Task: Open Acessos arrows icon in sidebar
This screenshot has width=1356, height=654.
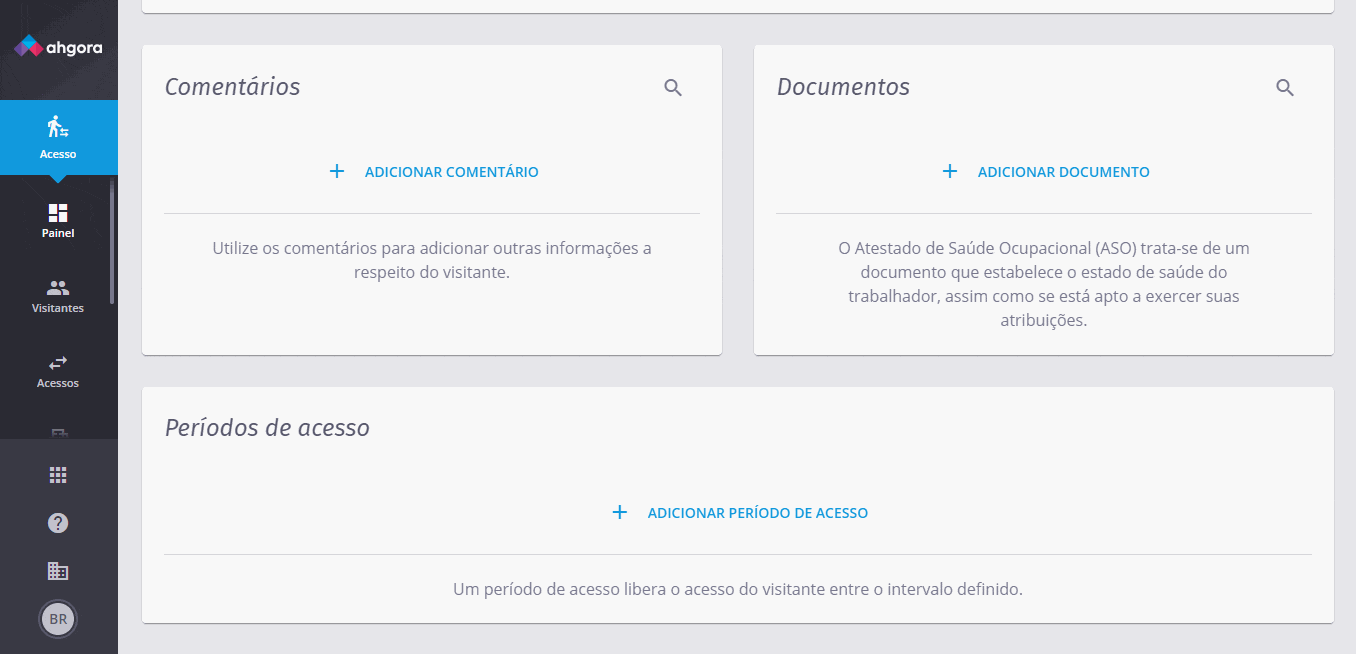Action: (58, 362)
